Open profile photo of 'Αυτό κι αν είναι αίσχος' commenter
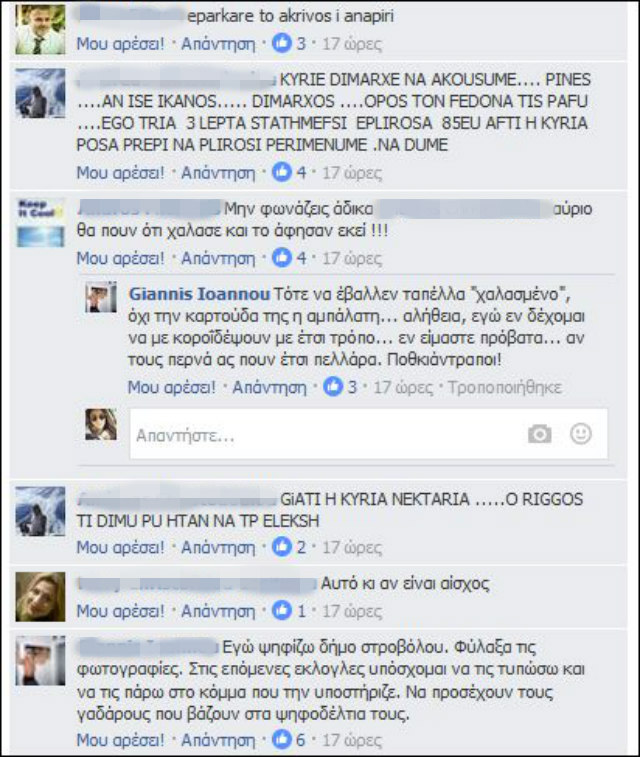Image resolution: width=640 pixels, height=757 pixels. [x=40, y=597]
